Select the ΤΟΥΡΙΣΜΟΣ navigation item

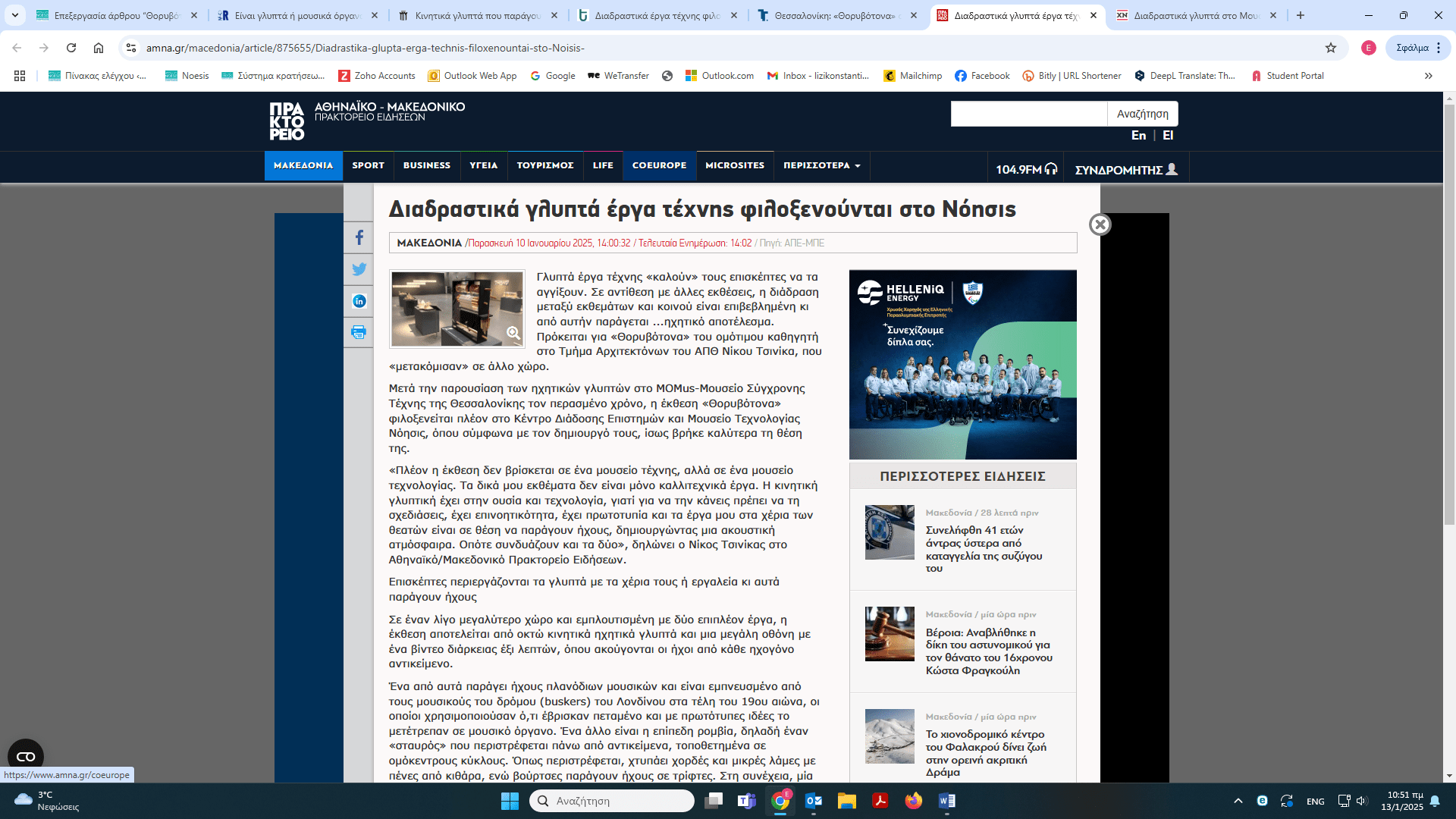pyautogui.click(x=544, y=165)
